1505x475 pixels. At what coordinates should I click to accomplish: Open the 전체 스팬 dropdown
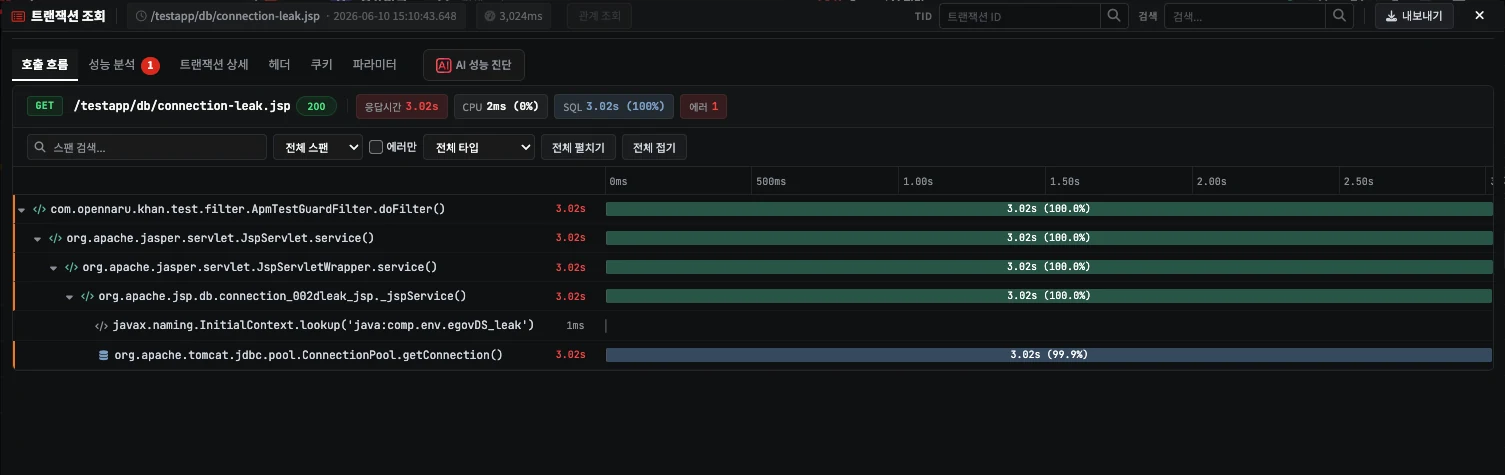(x=318, y=147)
